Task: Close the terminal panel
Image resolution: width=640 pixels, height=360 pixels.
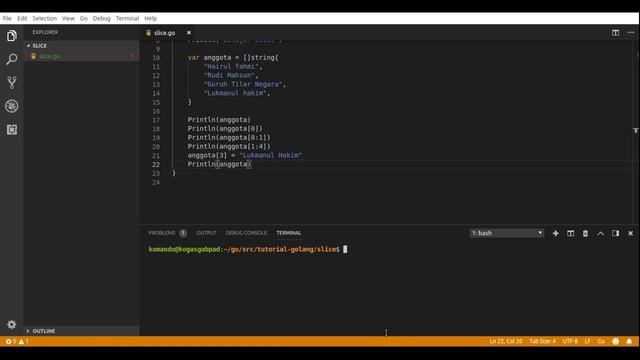Action: click(630, 233)
